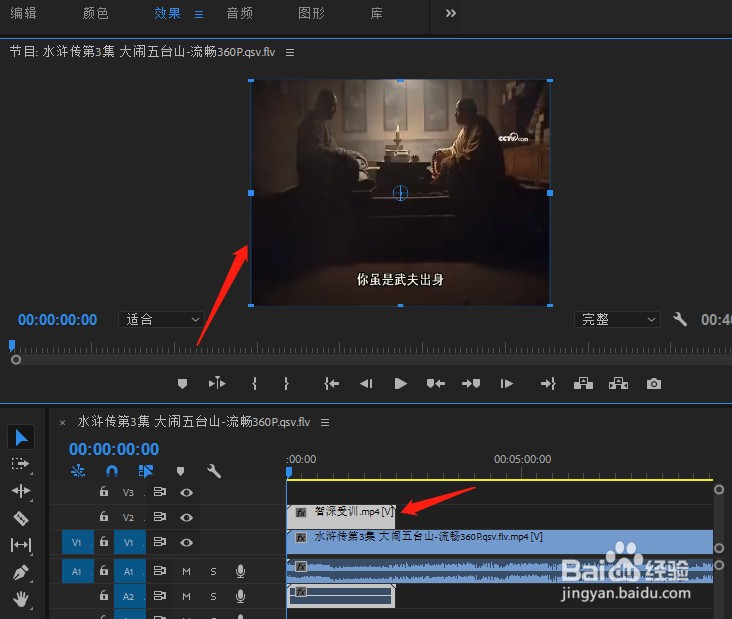Click the Extract button
The width and height of the screenshot is (732, 619).
(x=619, y=384)
